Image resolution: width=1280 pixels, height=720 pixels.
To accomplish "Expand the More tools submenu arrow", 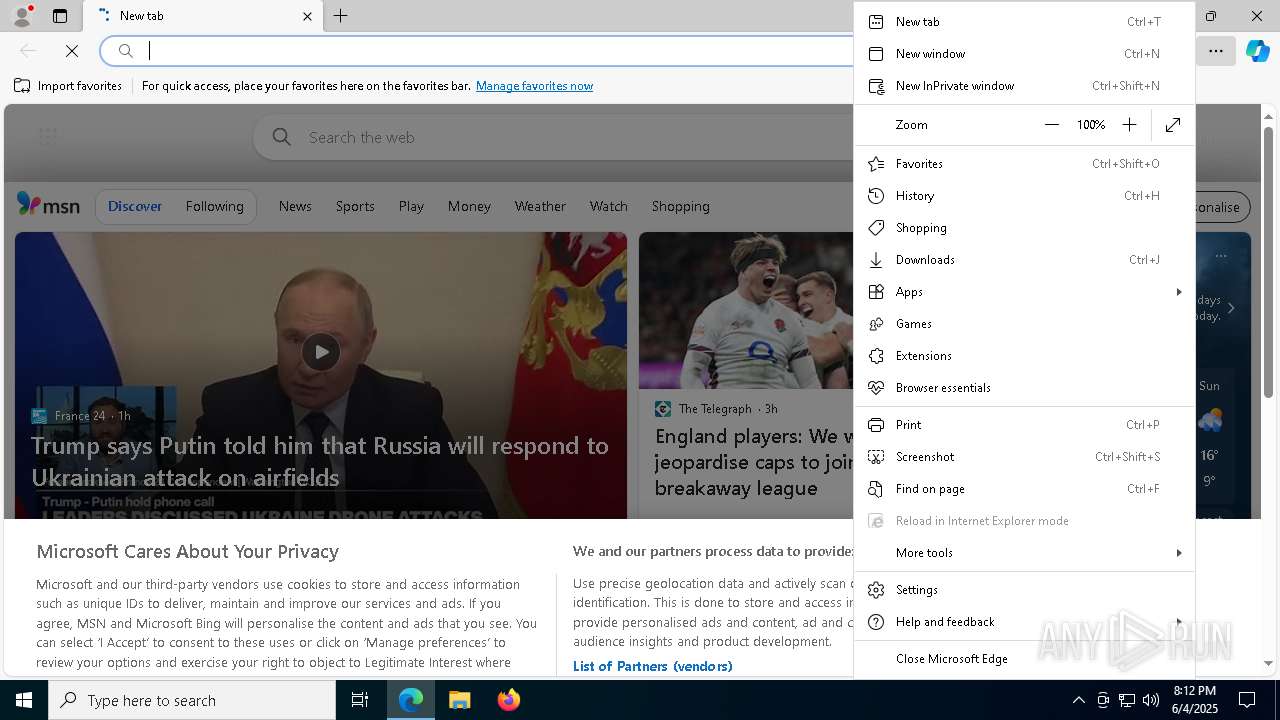I will [x=1179, y=553].
